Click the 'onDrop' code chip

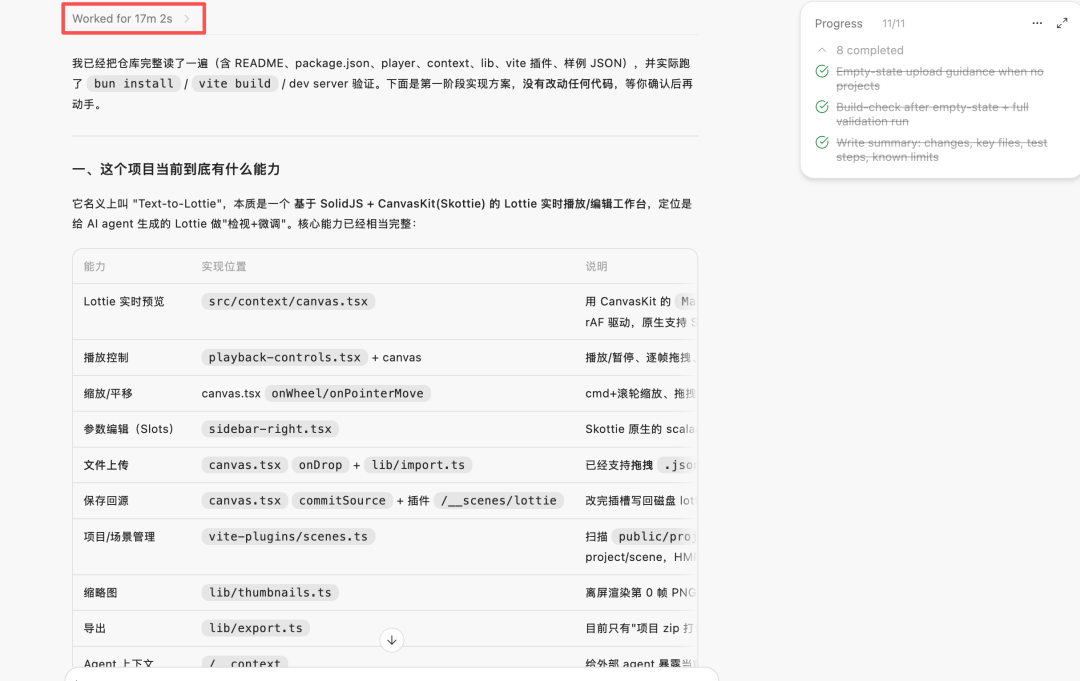[320, 465]
